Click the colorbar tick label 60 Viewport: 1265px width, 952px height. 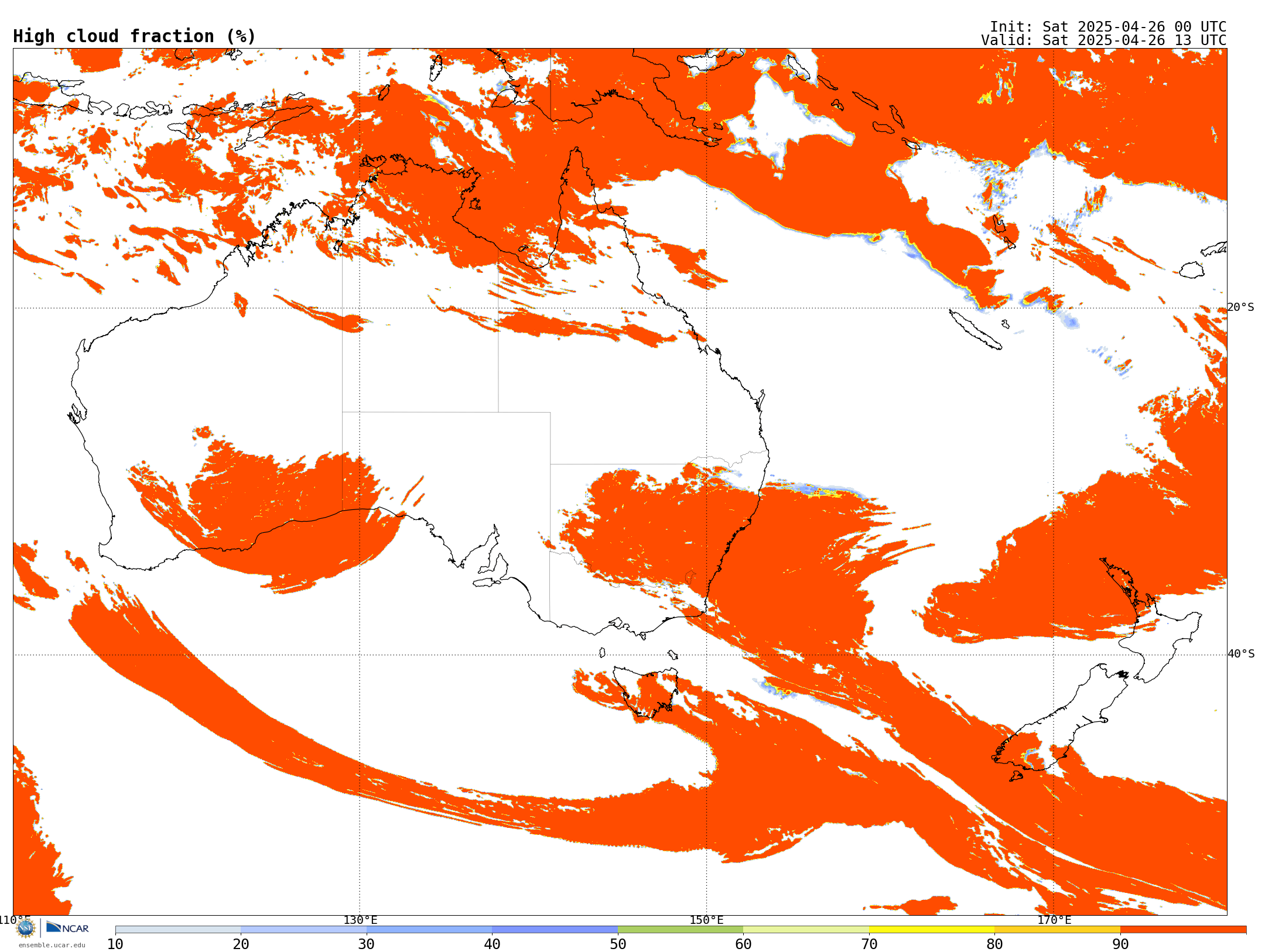[743, 944]
